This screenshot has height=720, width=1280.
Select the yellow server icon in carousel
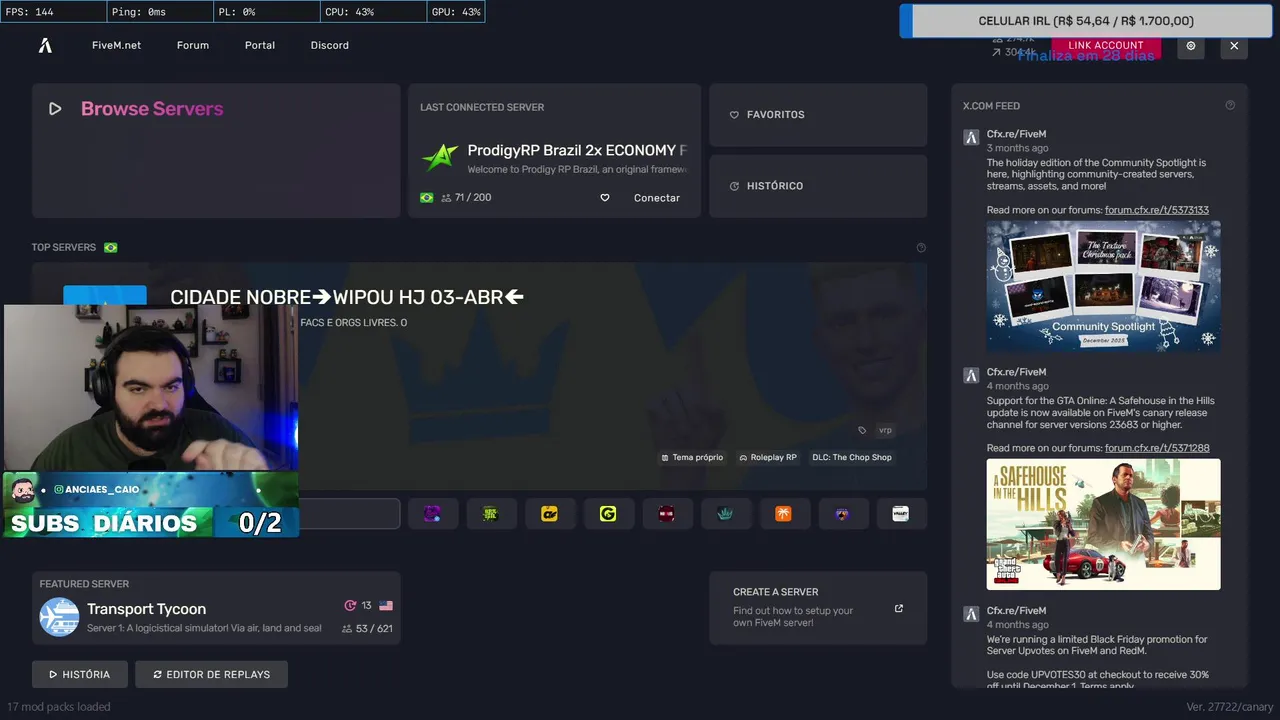(549, 514)
